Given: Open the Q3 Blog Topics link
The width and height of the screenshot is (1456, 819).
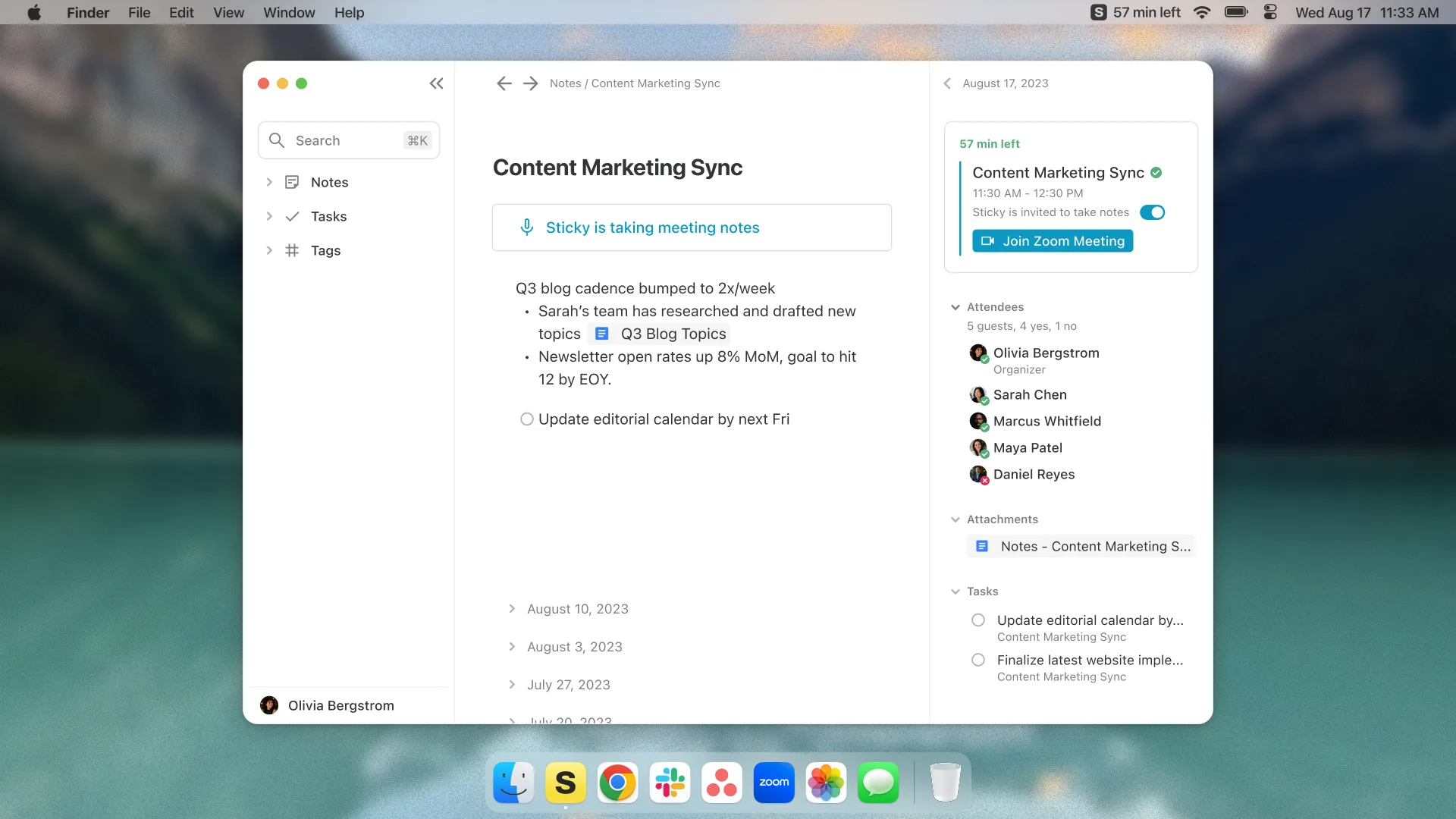Looking at the screenshot, I should pyautogui.click(x=659, y=334).
